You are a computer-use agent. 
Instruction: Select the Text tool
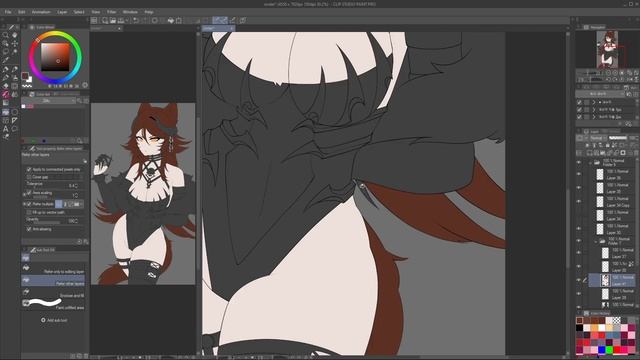coord(6,129)
